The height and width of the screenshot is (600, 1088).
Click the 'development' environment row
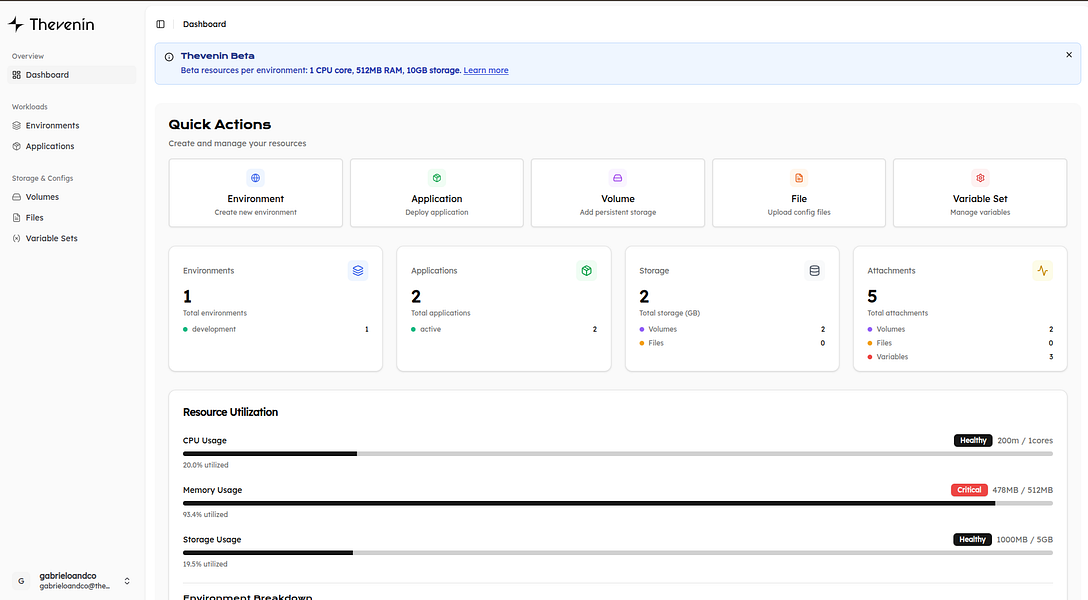(275, 329)
